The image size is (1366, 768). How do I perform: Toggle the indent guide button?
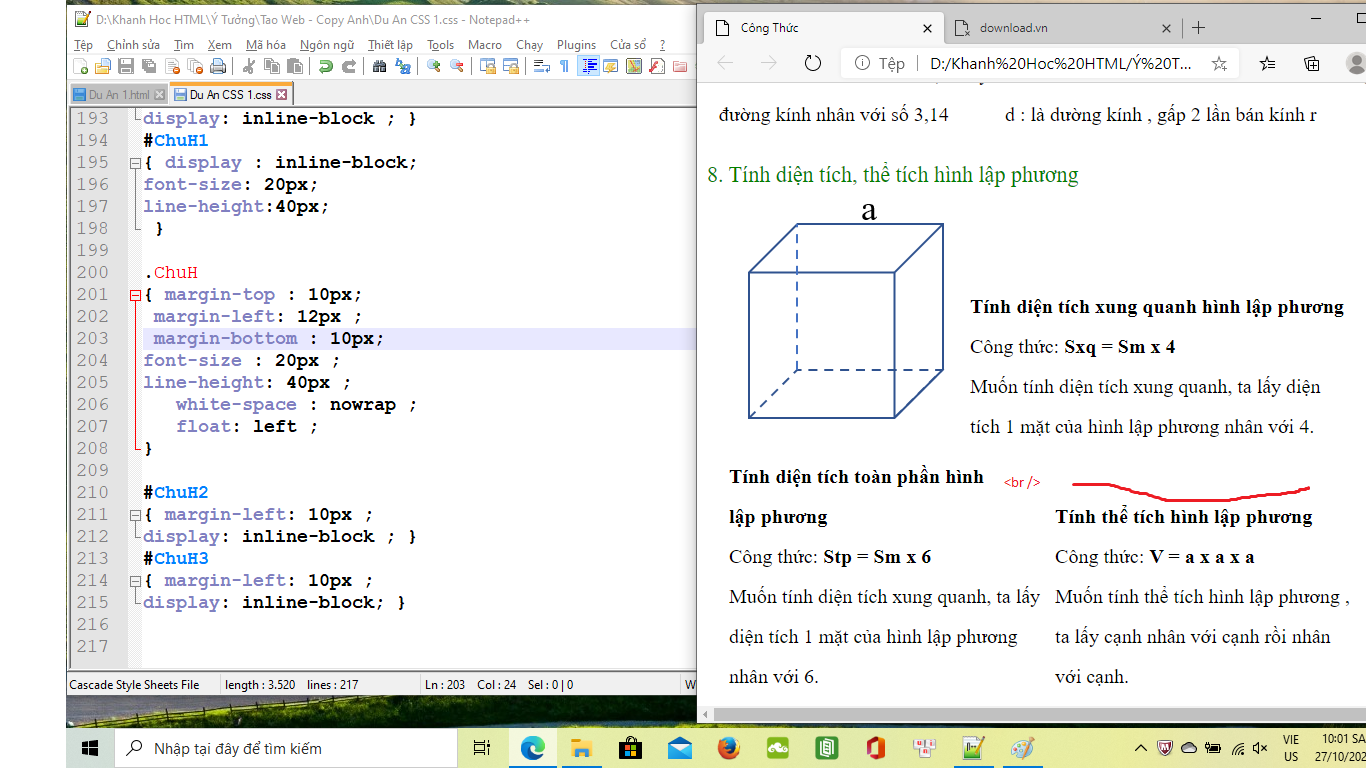589,67
